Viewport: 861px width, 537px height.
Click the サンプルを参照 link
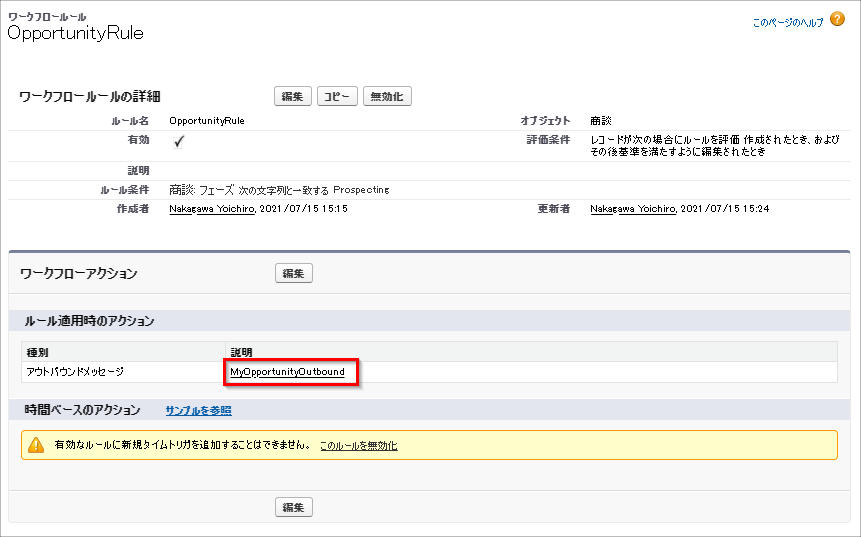[x=198, y=410]
